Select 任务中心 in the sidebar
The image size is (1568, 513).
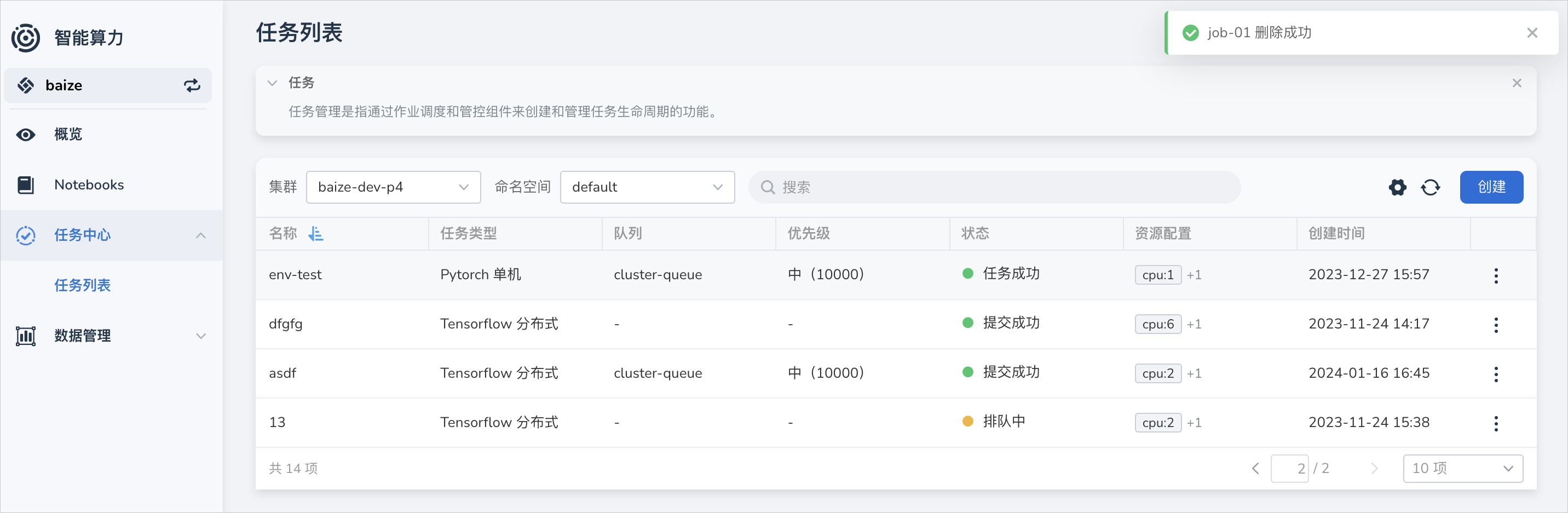click(x=112, y=235)
